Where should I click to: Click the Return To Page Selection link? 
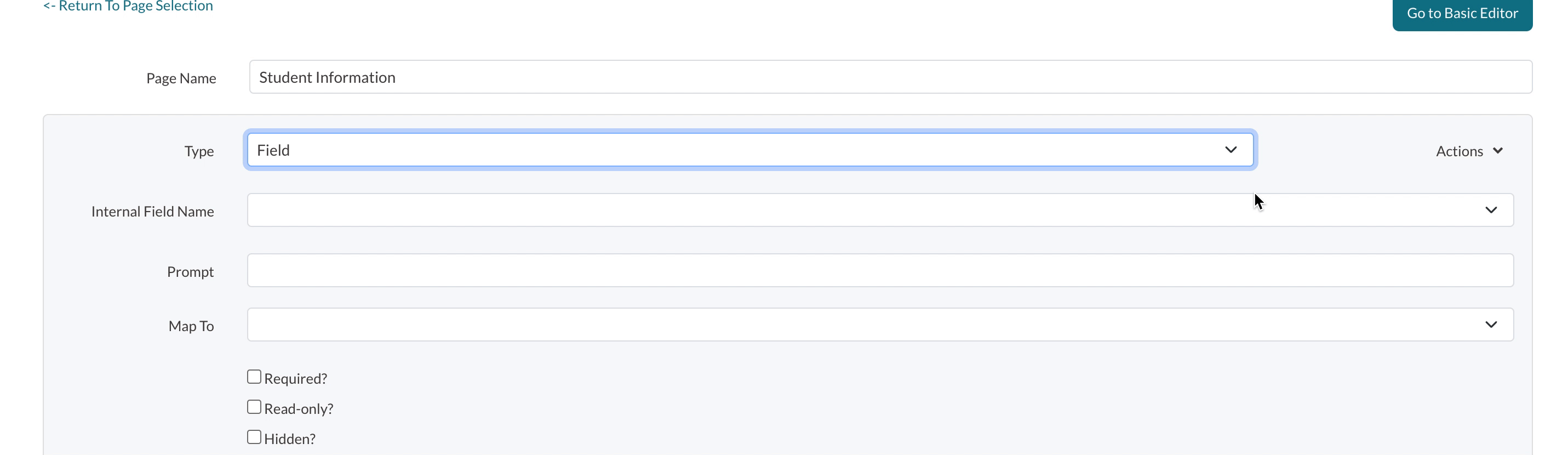(x=128, y=6)
